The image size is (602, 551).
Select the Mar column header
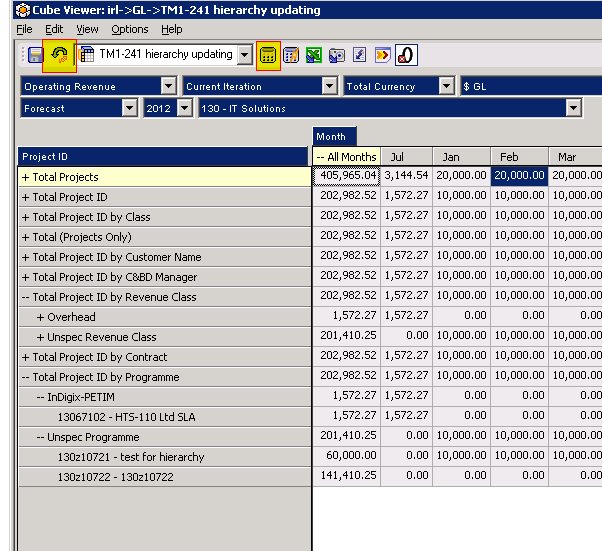click(x=575, y=157)
